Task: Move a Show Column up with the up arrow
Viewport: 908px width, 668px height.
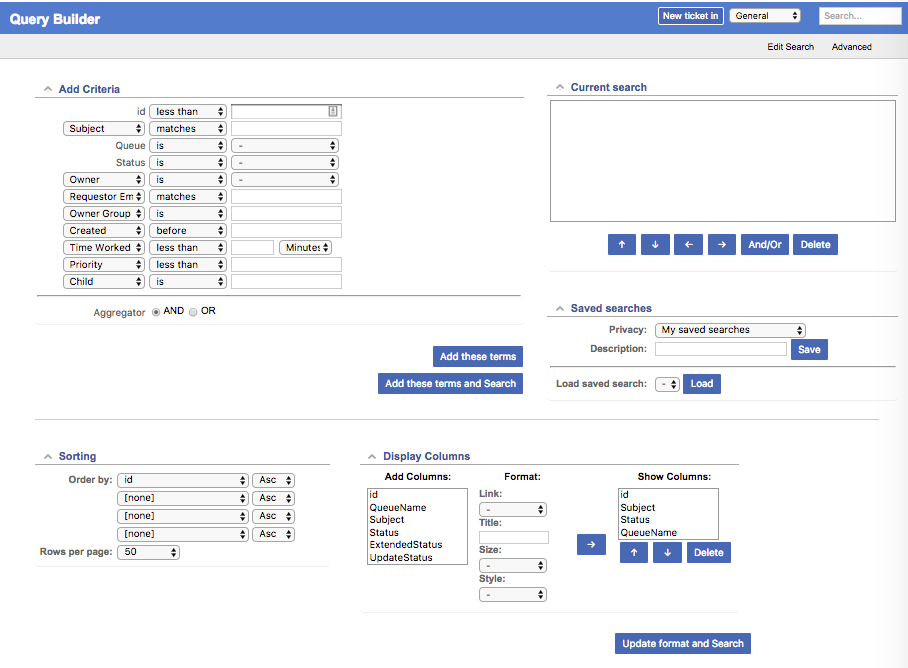Action: (633, 551)
